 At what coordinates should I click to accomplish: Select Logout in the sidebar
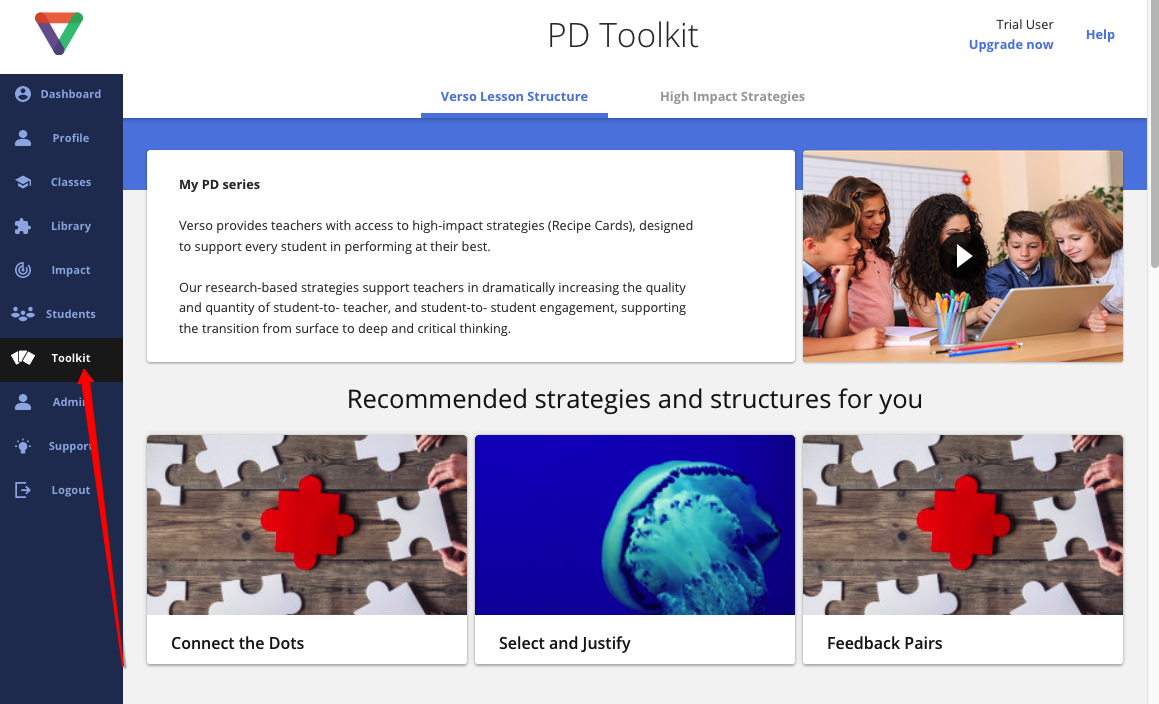[x=61, y=490]
